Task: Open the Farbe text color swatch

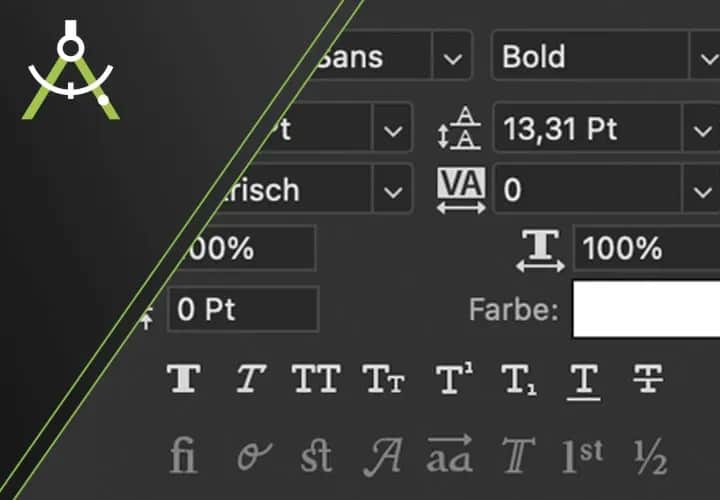Action: click(x=646, y=309)
